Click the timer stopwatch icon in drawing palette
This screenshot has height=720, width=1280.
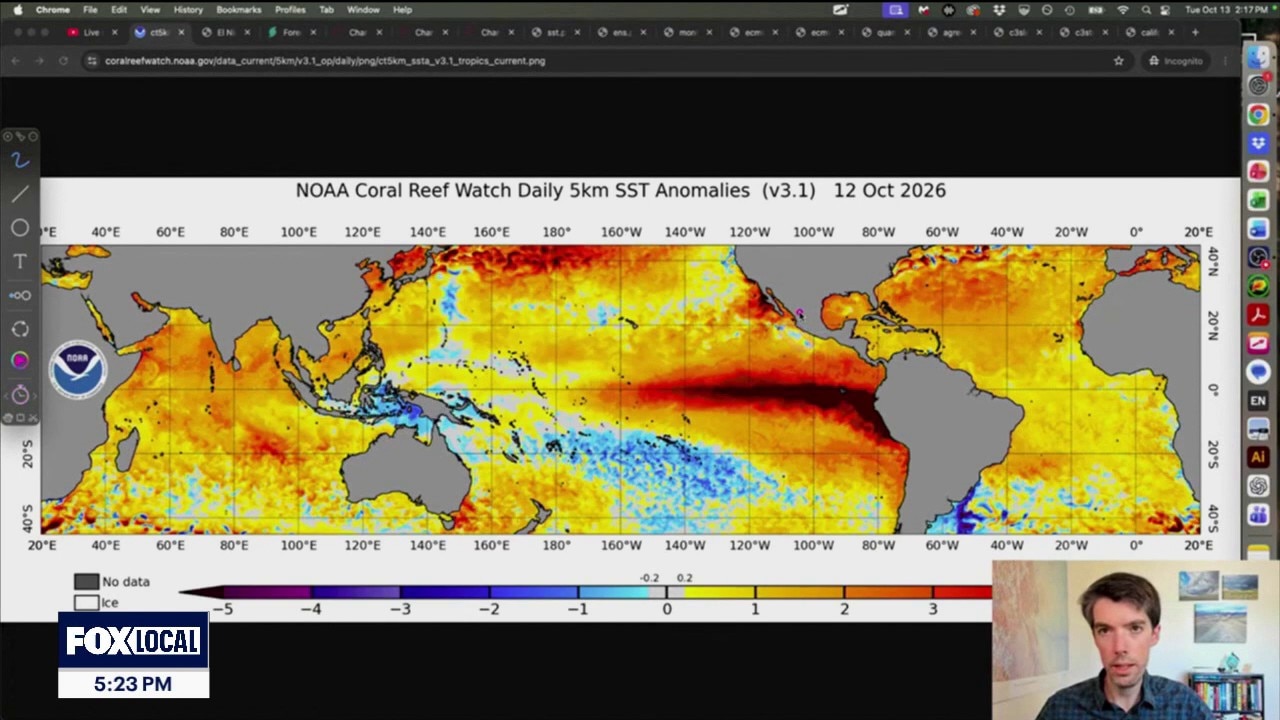[x=20, y=395]
